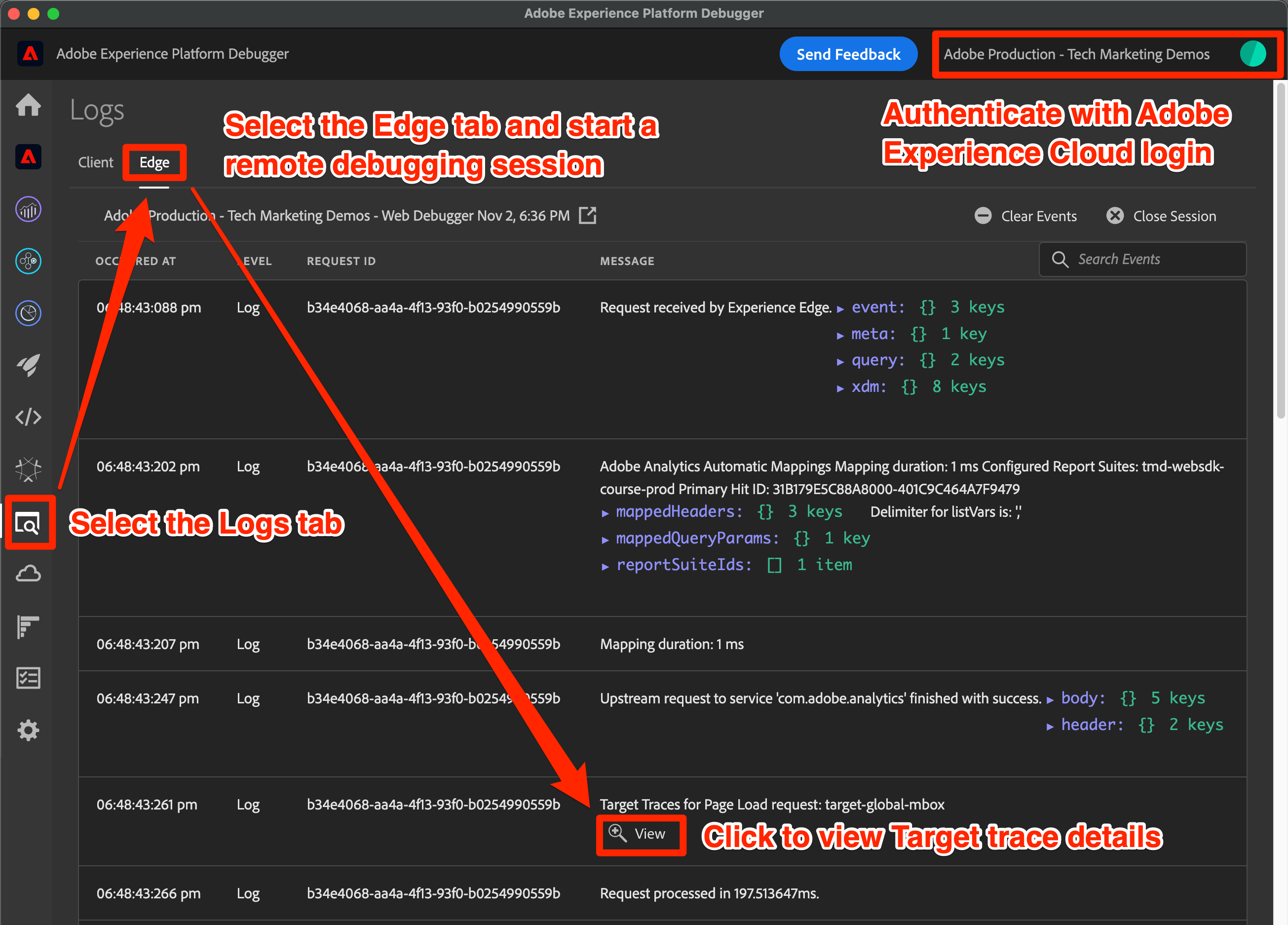
Task: Open the Audience Manager sidebar icon
Action: (28, 262)
